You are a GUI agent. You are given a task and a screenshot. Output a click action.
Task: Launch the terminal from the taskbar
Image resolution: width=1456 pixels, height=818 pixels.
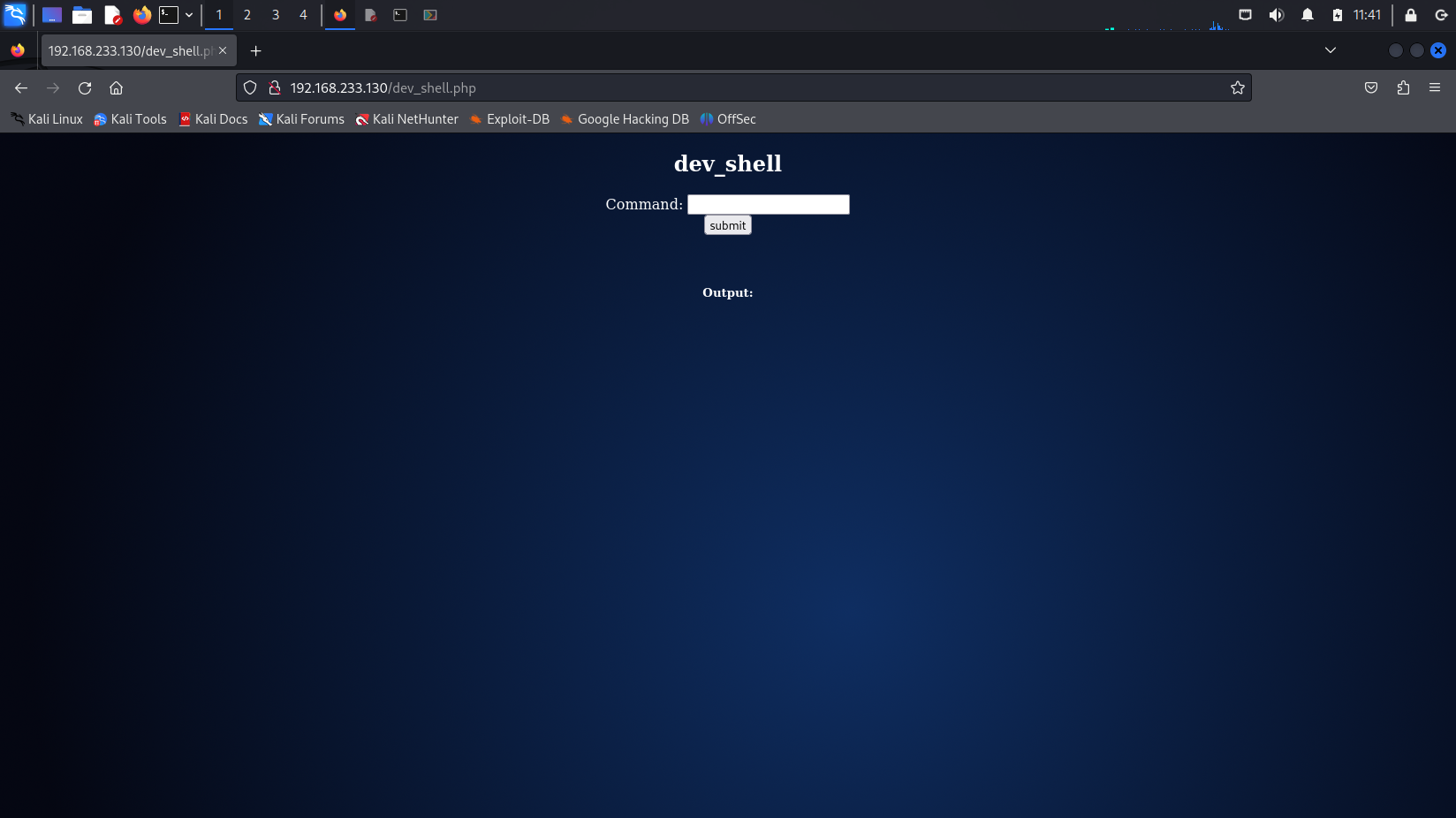pos(171,15)
